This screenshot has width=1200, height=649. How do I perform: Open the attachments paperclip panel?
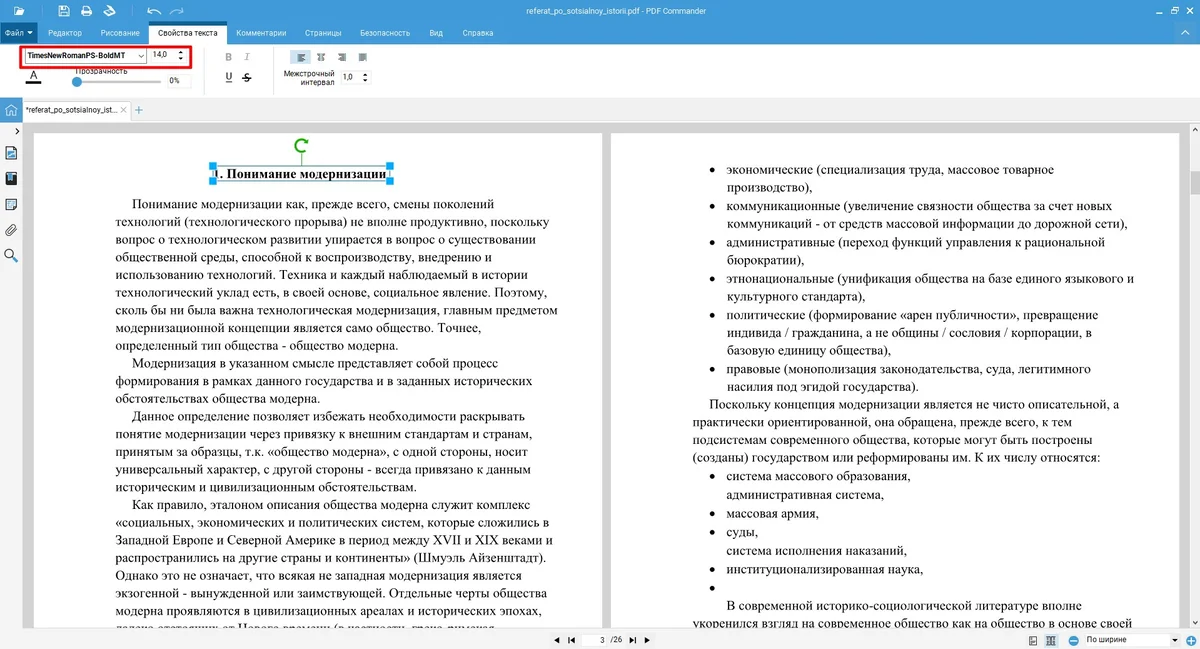tap(11, 230)
